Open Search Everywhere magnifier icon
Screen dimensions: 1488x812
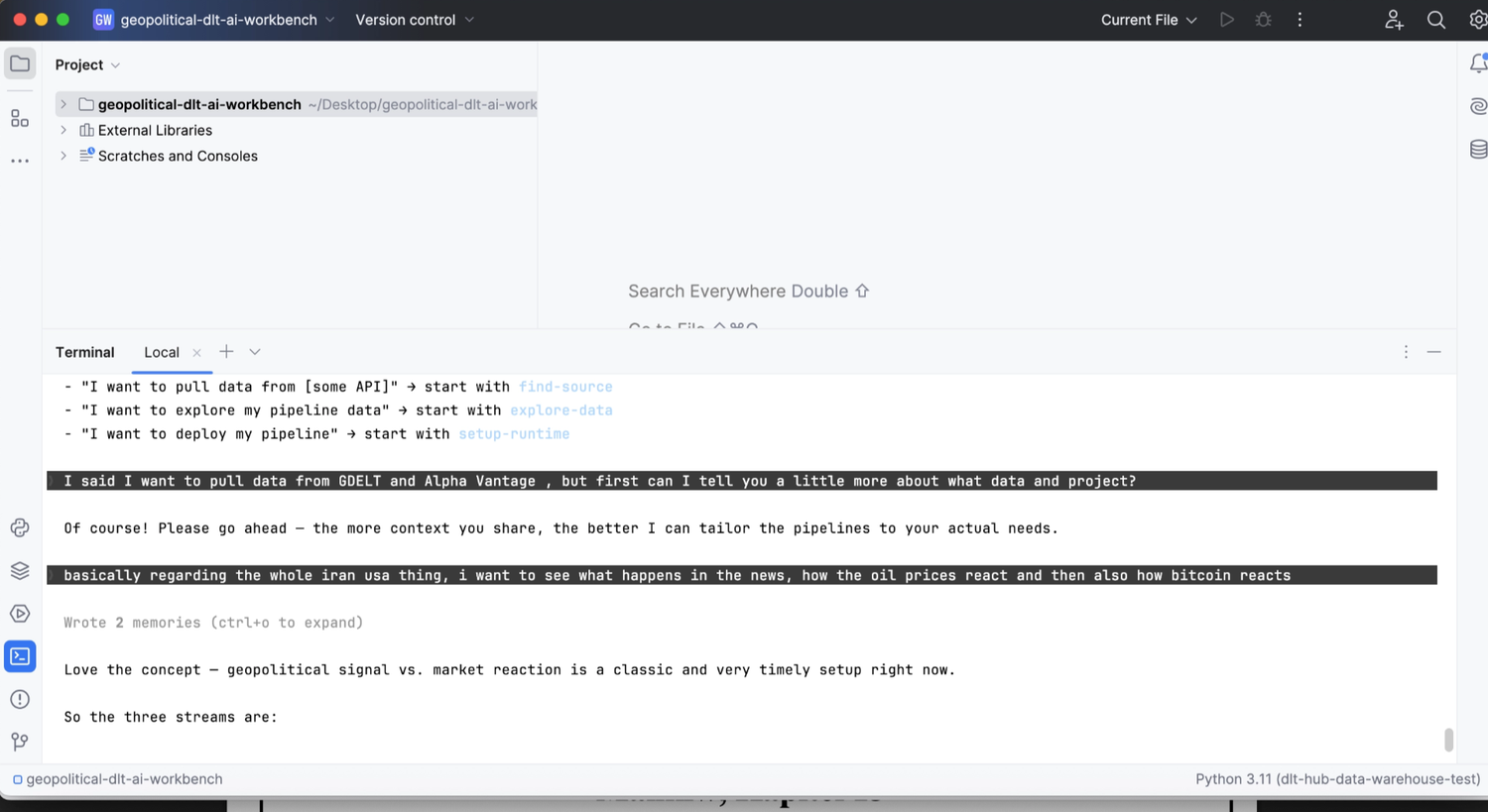click(x=1435, y=20)
